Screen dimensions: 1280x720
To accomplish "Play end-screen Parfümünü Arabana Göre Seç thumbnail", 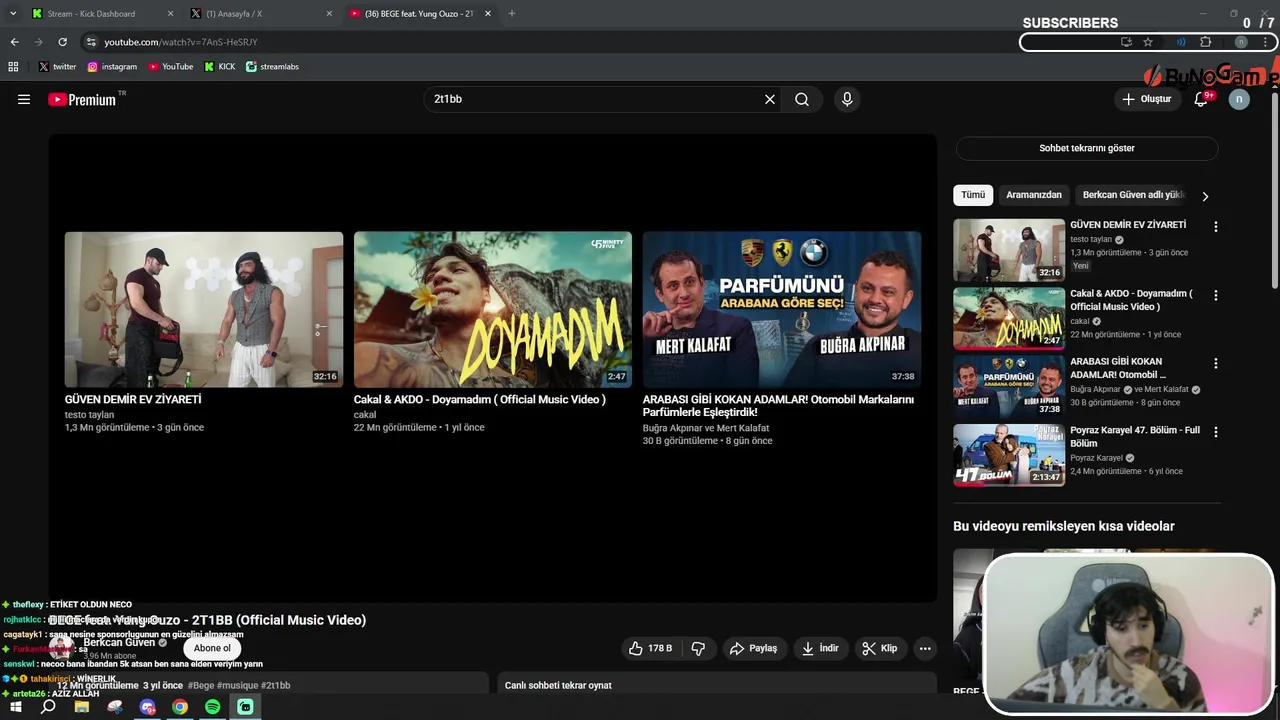I will 782,309.
